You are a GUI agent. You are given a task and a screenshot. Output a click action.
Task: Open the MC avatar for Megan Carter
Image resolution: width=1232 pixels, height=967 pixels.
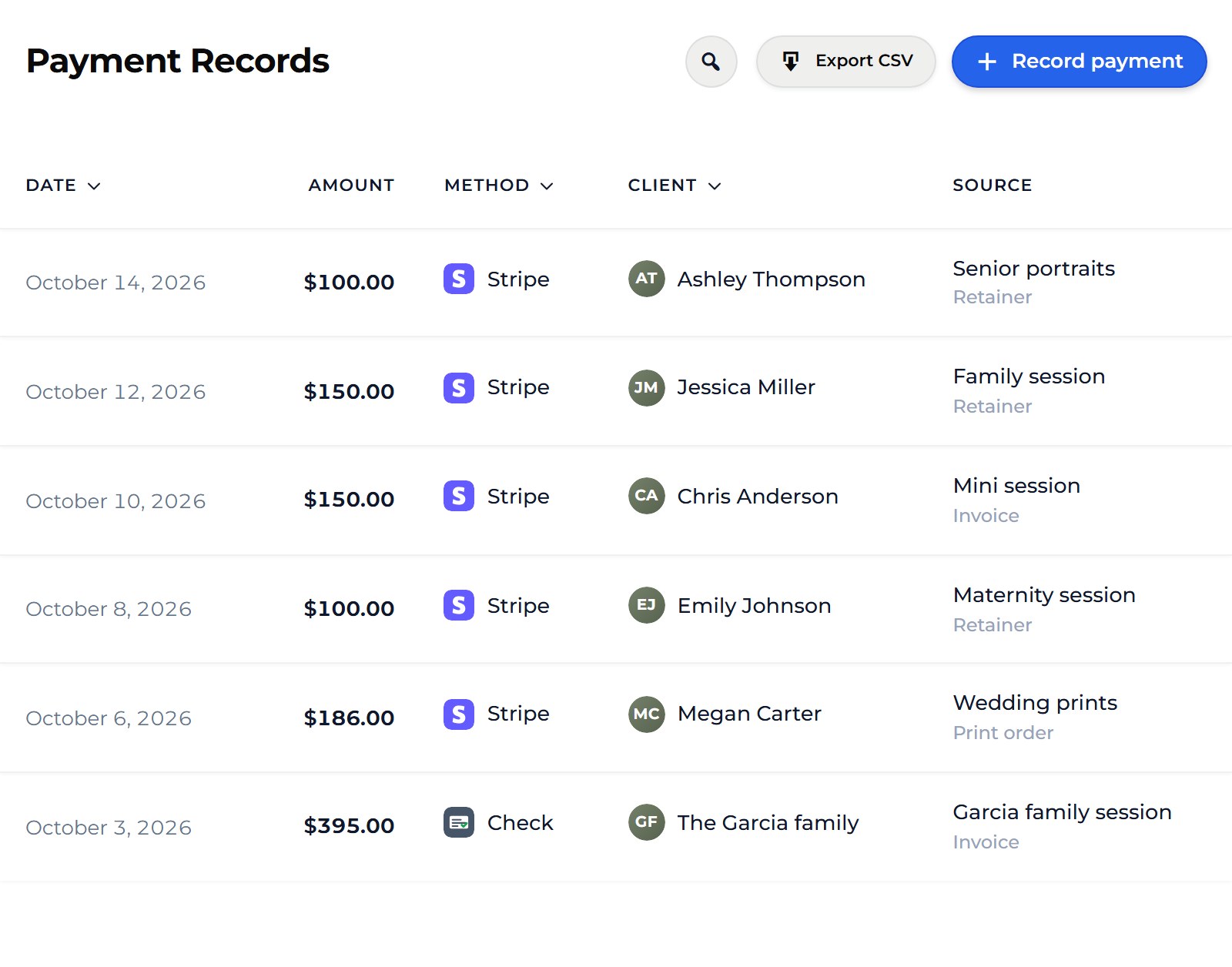pos(646,714)
